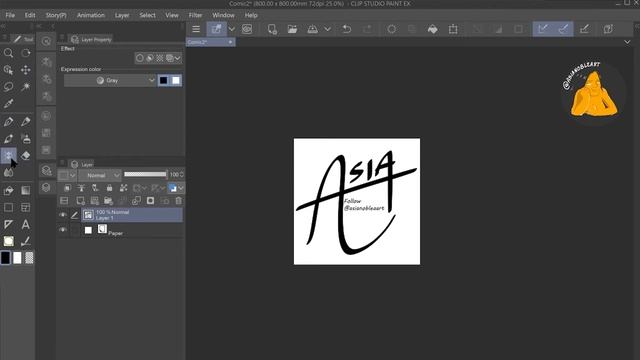Click the Open file folder icon
The height and width of the screenshot is (360, 640).
coord(292,29)
